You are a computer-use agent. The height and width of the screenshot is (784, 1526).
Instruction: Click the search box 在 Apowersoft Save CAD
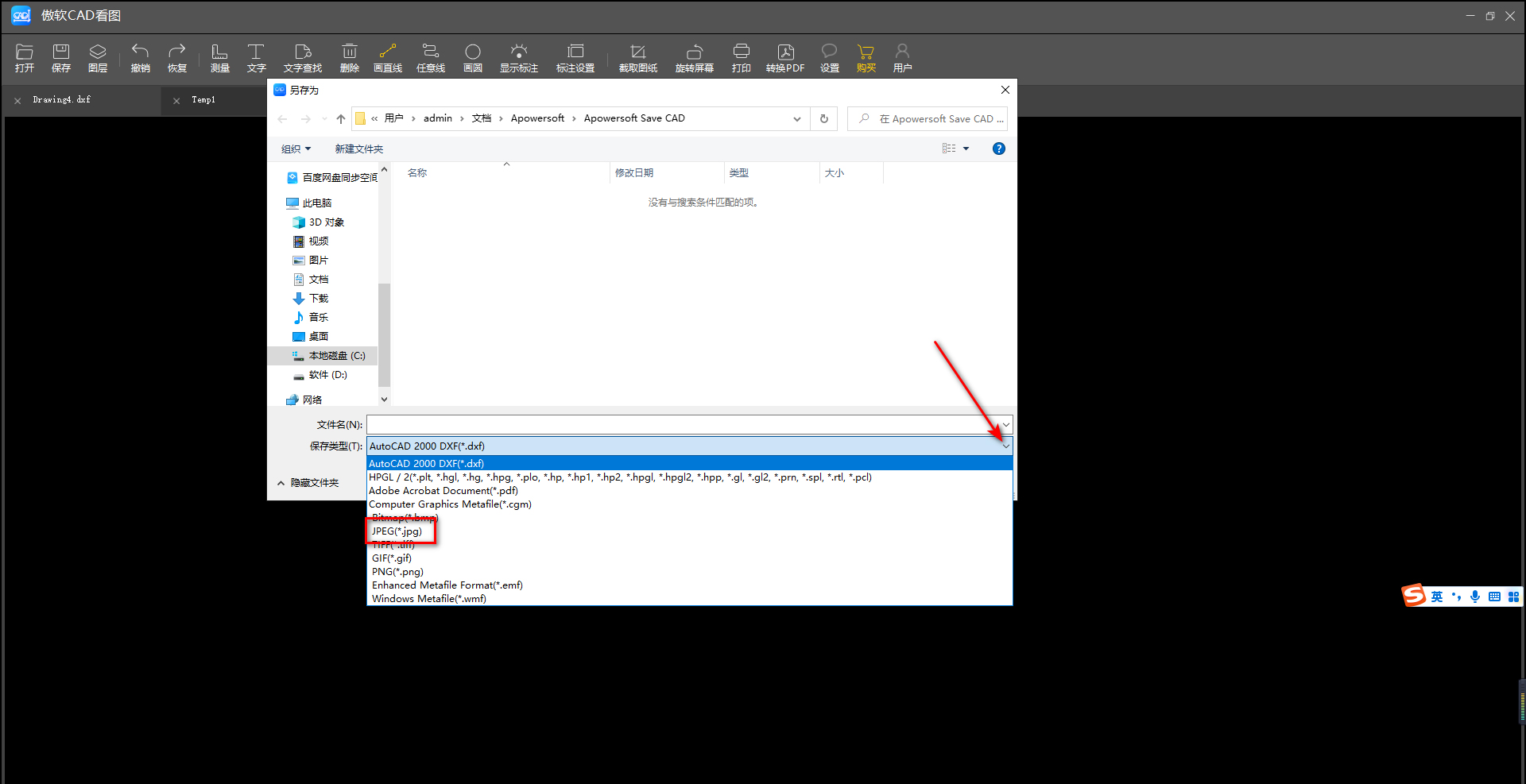click(928, 119)
